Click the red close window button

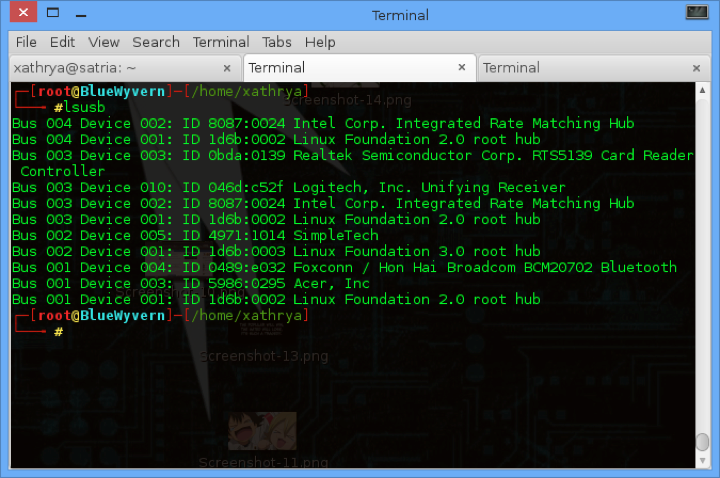[x=21, y=14]
